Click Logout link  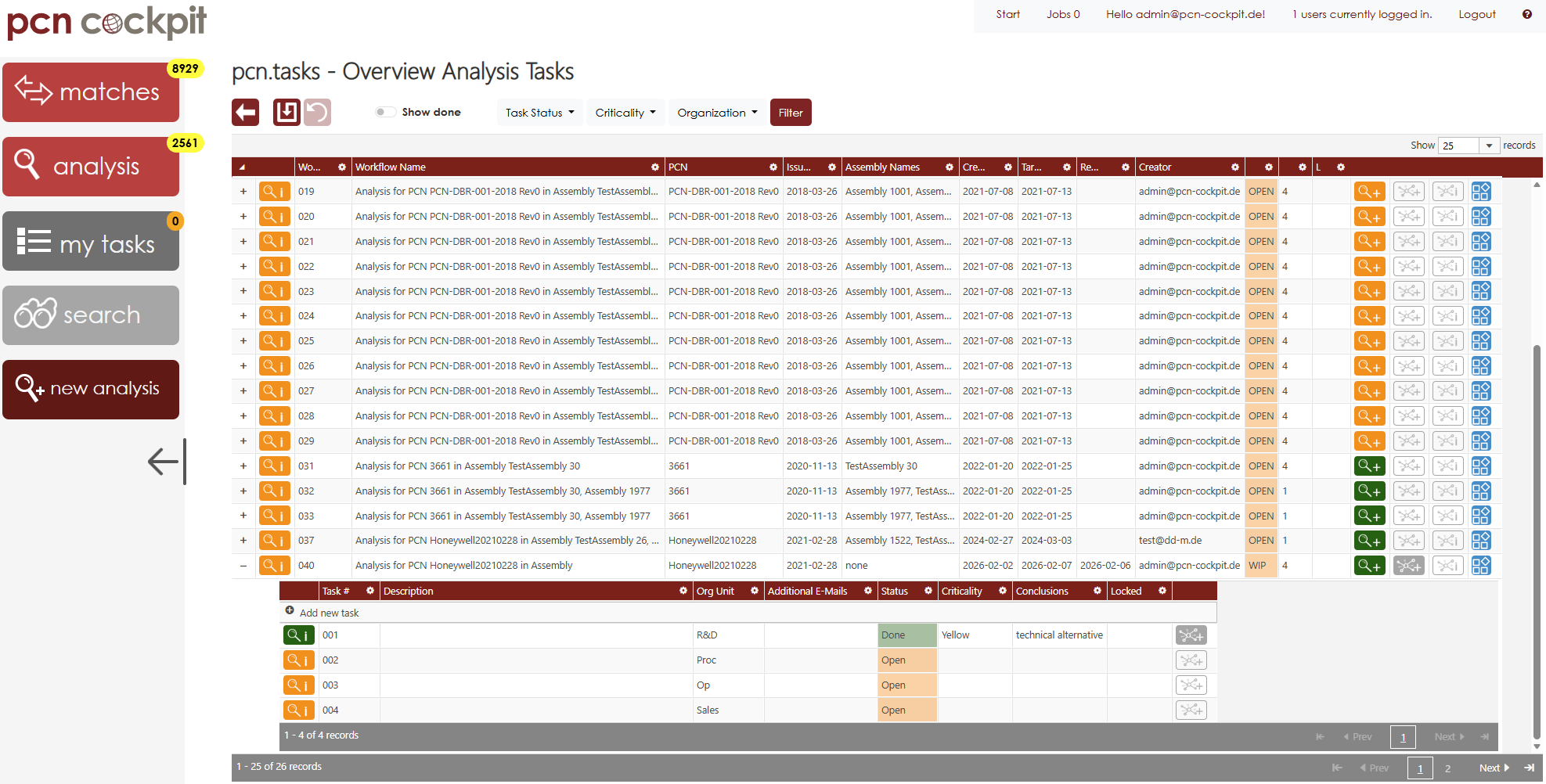[x=1477, y=14]
